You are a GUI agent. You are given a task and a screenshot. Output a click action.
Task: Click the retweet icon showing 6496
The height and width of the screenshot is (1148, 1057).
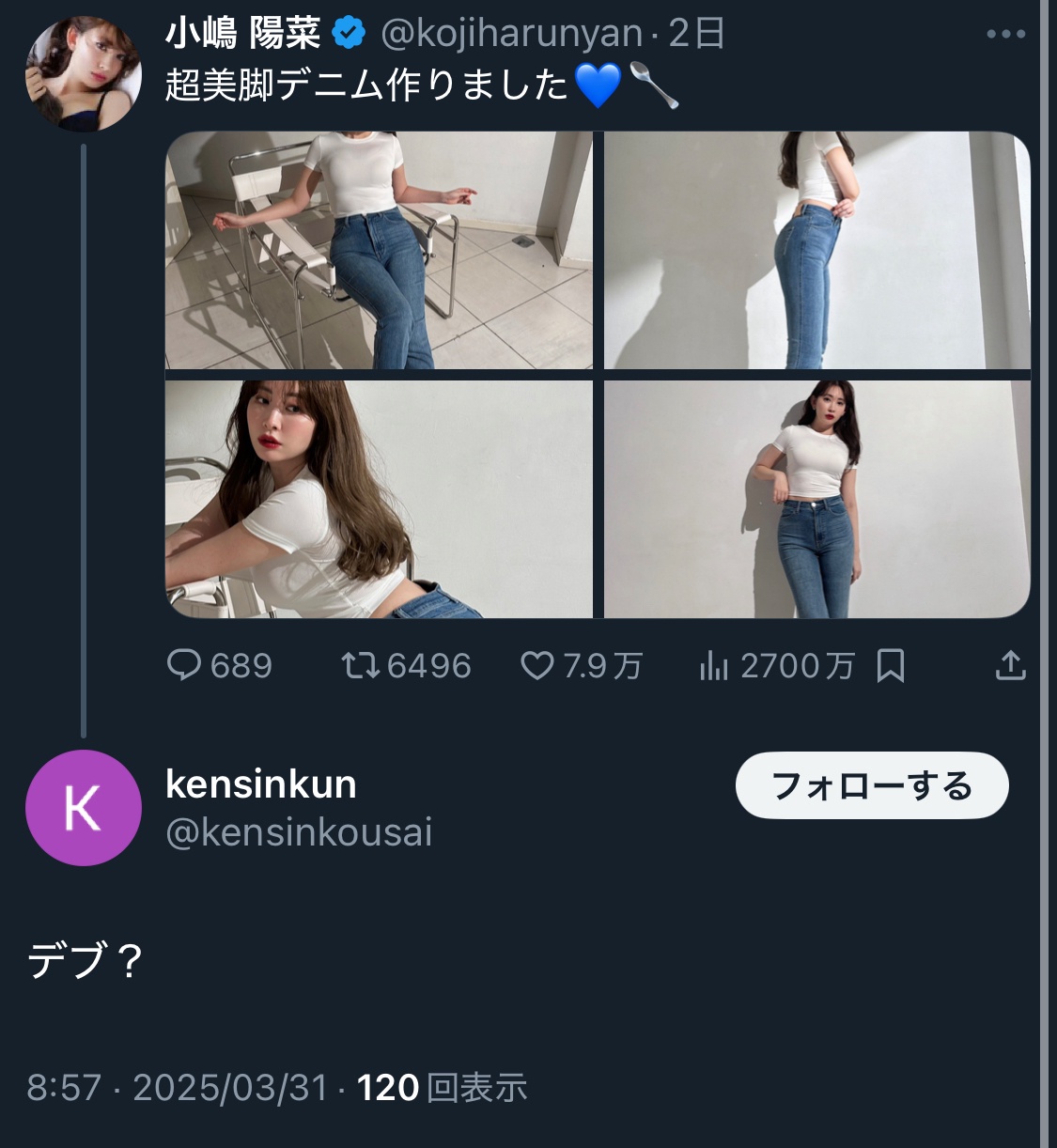pyautogui.click(x=360, y=666)
